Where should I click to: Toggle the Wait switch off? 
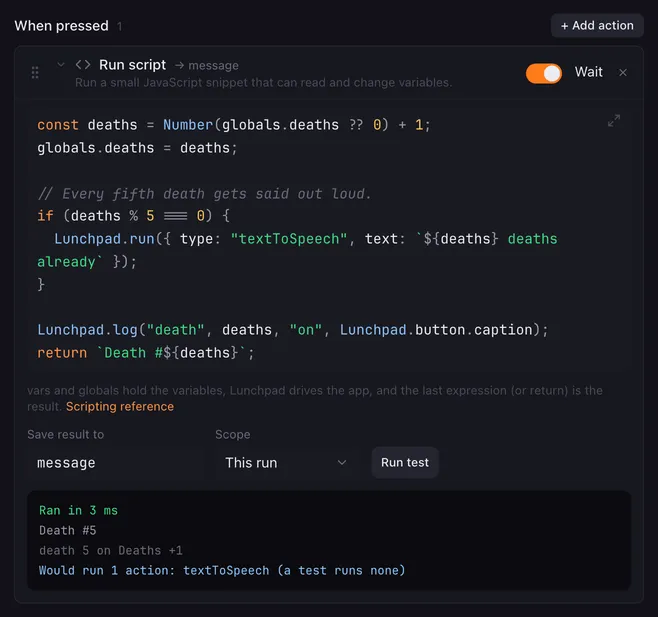(544, 73)
